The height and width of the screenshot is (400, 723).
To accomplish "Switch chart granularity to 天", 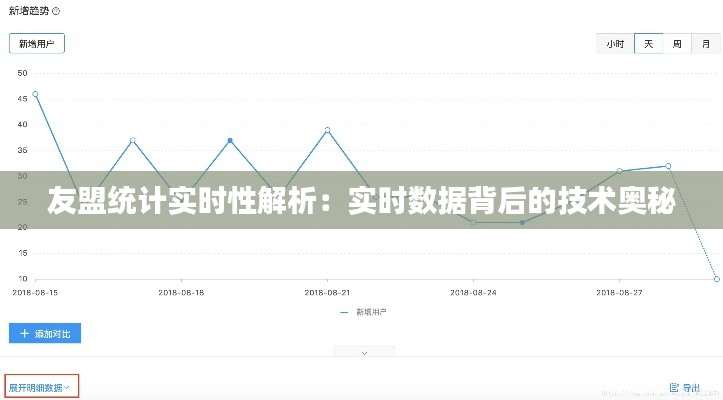I will click(x=648, y=44).
